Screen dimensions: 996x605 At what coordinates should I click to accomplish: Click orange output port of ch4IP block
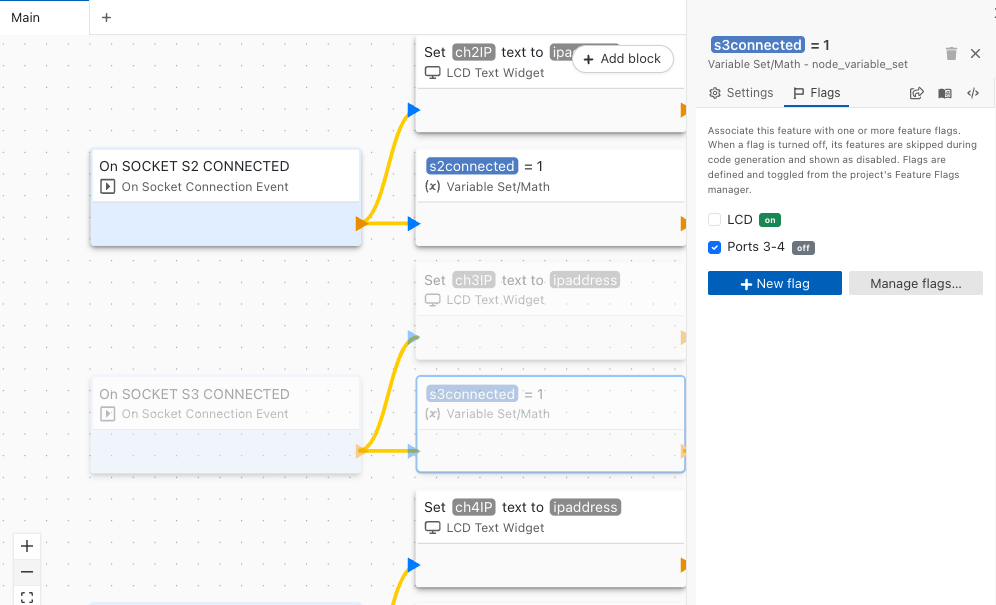(x=683, y=565)
